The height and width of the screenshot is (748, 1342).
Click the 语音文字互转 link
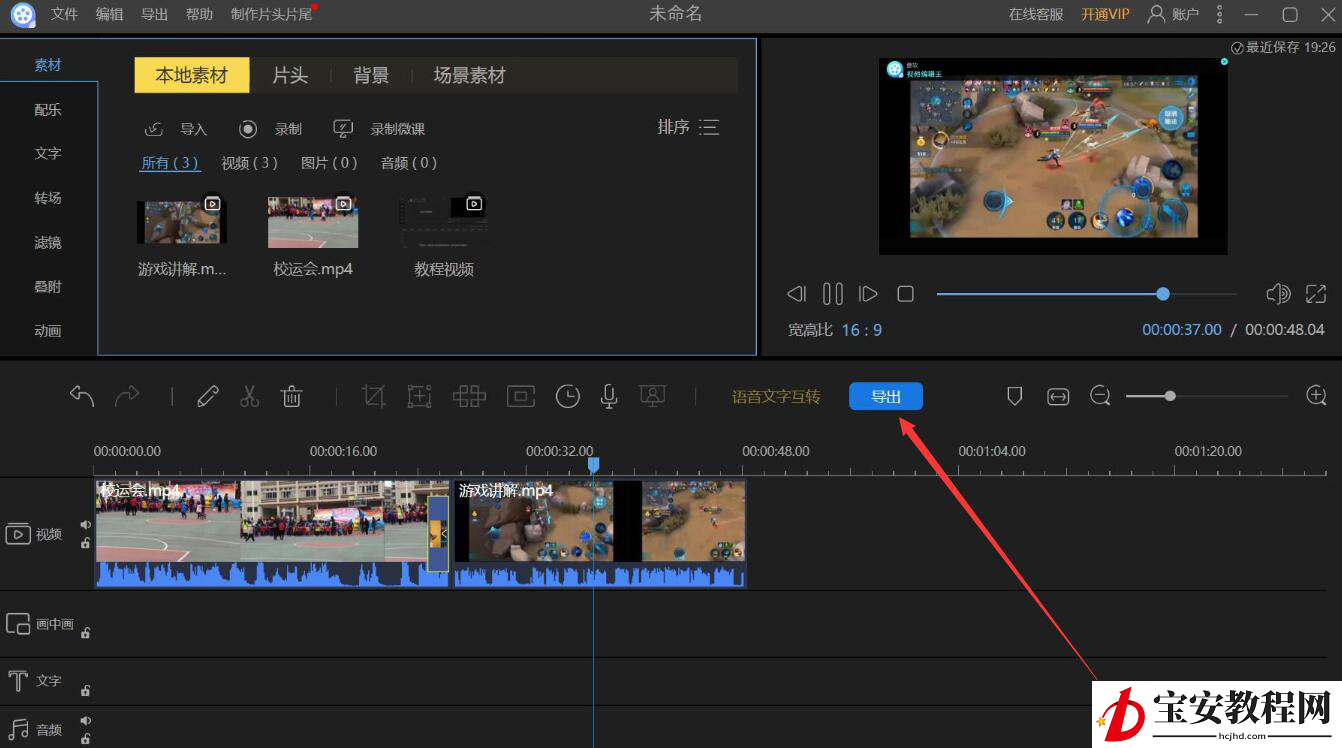776,396
